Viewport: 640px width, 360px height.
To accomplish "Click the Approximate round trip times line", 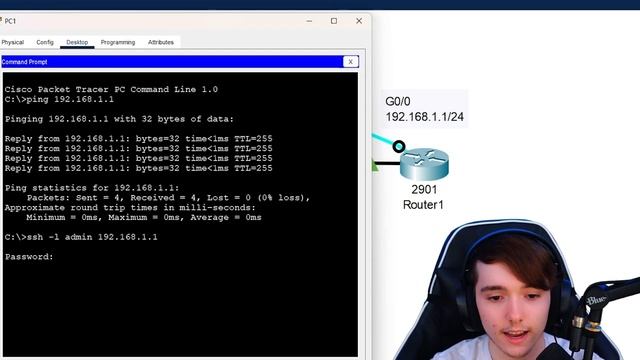I will click(x=130, y=208).
